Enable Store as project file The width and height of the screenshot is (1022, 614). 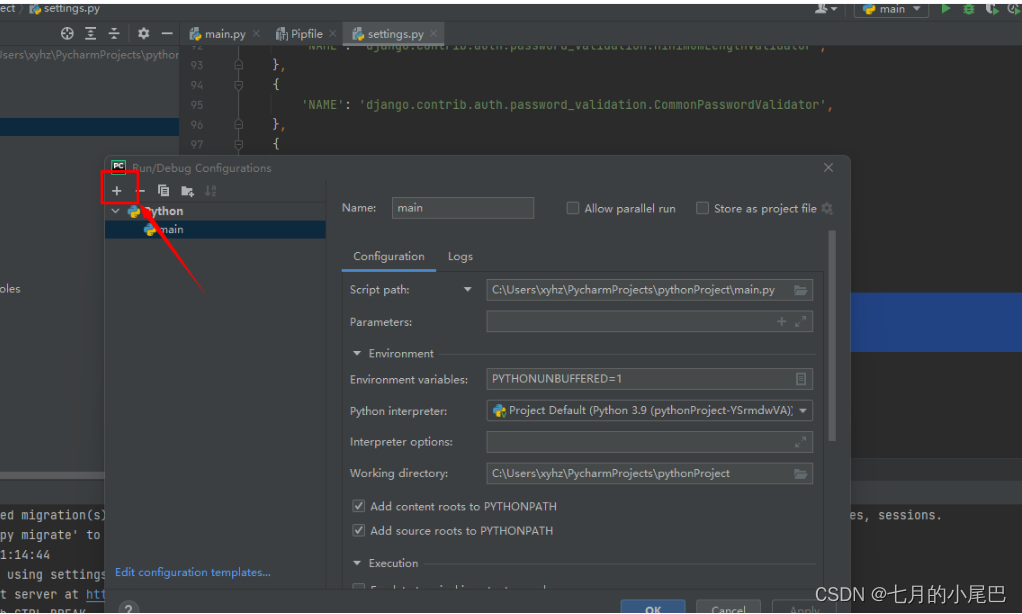coord(702,209)
